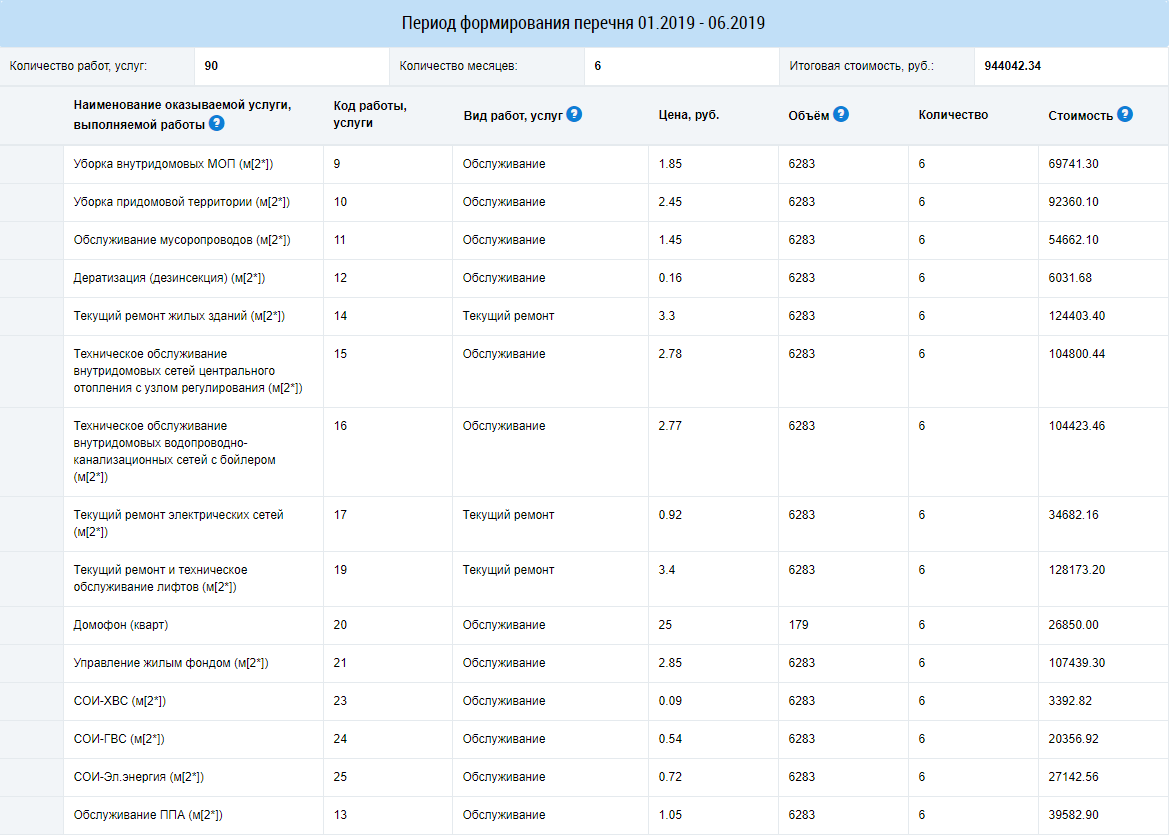1172x835 pixels.
Task: Click Итоговая стоимость, руб. label
Action: click(861, 66)
